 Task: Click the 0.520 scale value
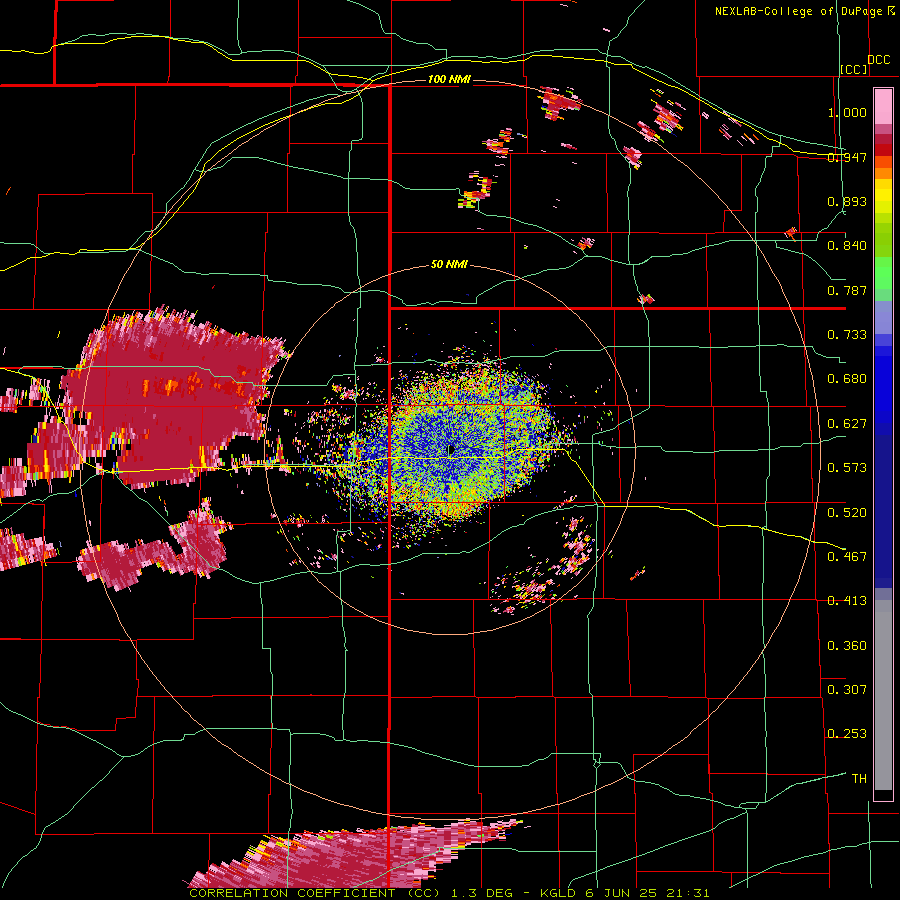pos(847,512)
